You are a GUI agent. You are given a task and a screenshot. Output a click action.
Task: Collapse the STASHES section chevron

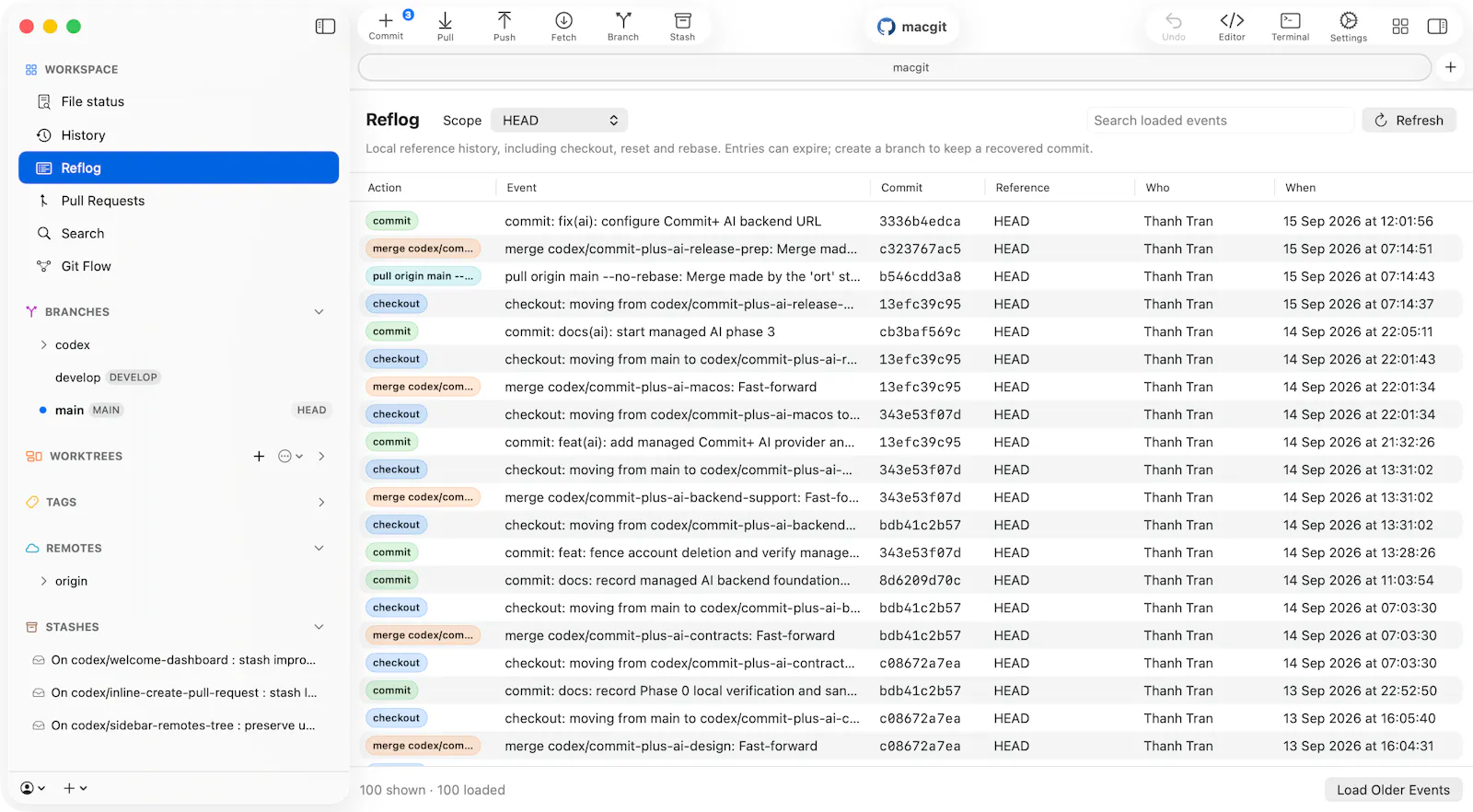319,627
